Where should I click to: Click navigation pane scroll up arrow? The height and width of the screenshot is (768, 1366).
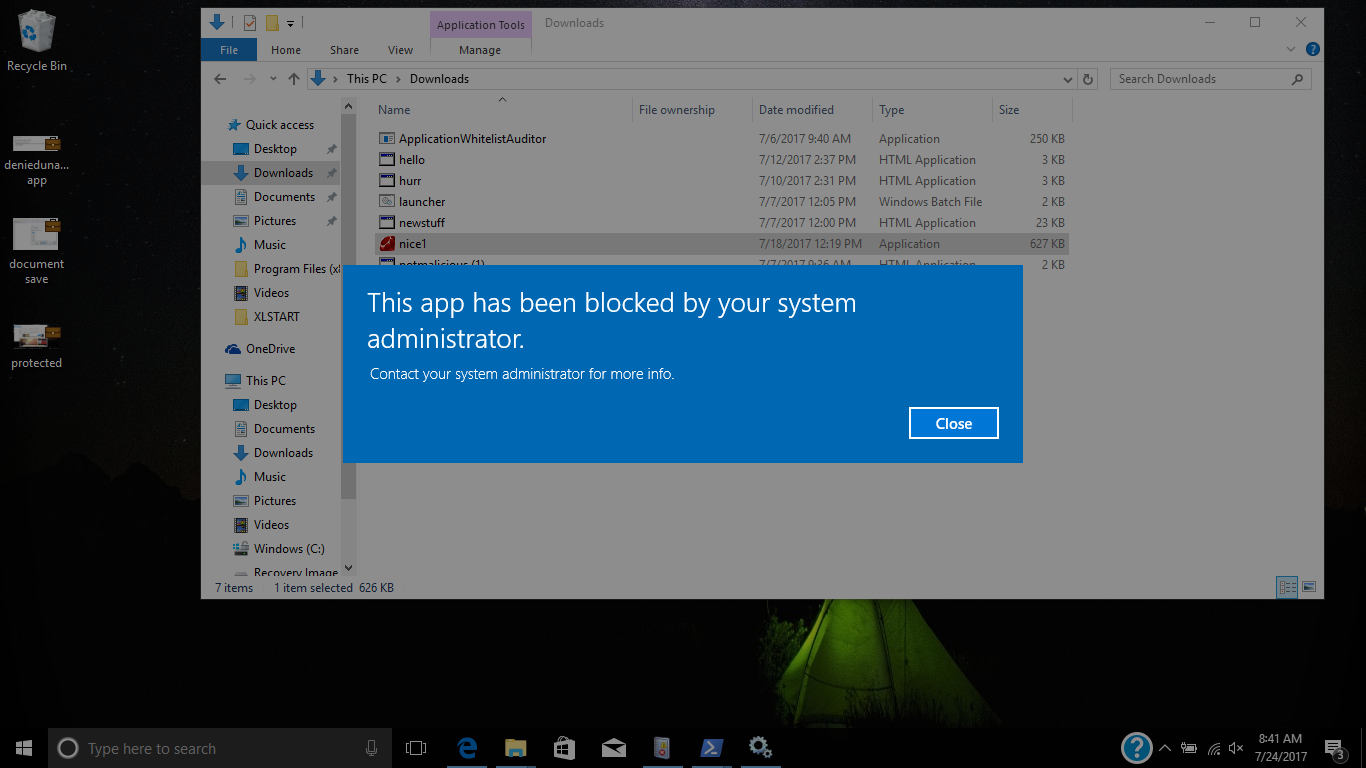[x=348, y=106]
